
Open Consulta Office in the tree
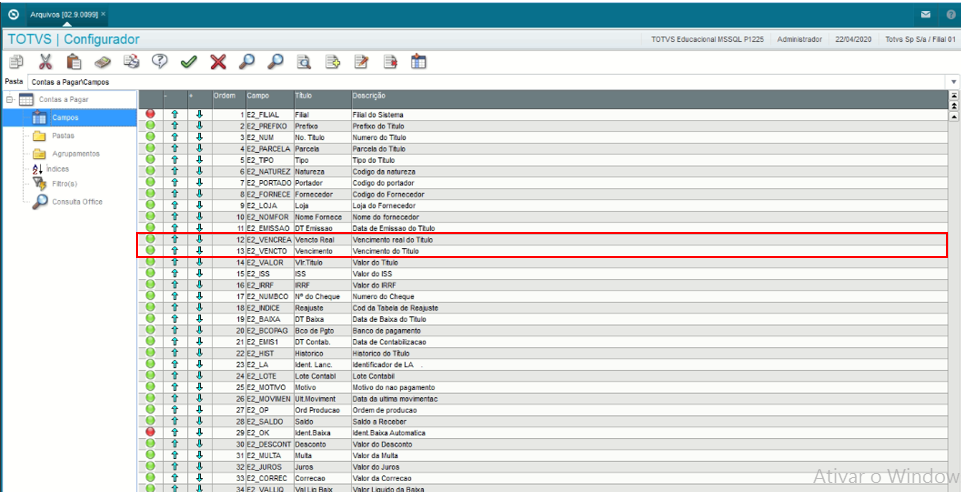point(77,202)
